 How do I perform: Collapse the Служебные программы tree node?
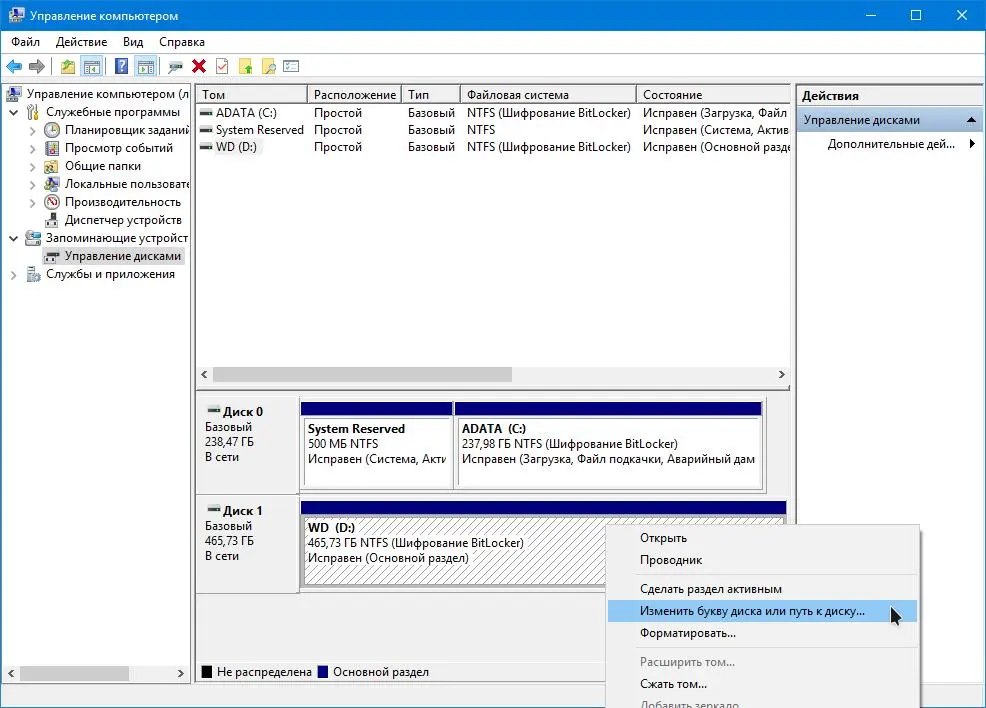(x=13, y=113)
